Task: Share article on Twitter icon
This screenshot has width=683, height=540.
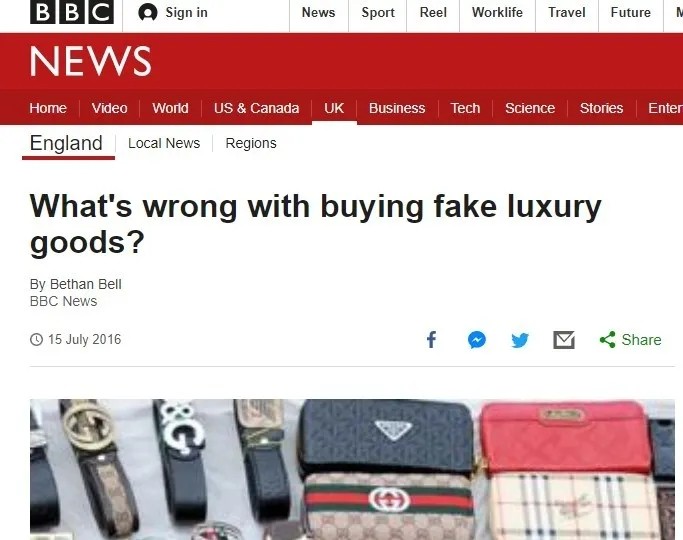Action: (520, 340)
